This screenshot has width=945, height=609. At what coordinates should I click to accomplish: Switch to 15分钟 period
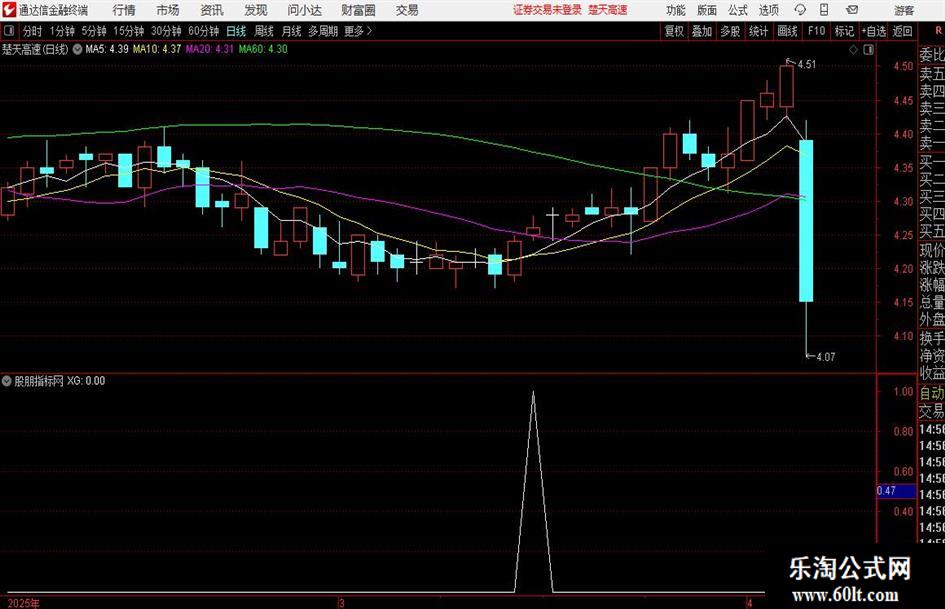129,31
